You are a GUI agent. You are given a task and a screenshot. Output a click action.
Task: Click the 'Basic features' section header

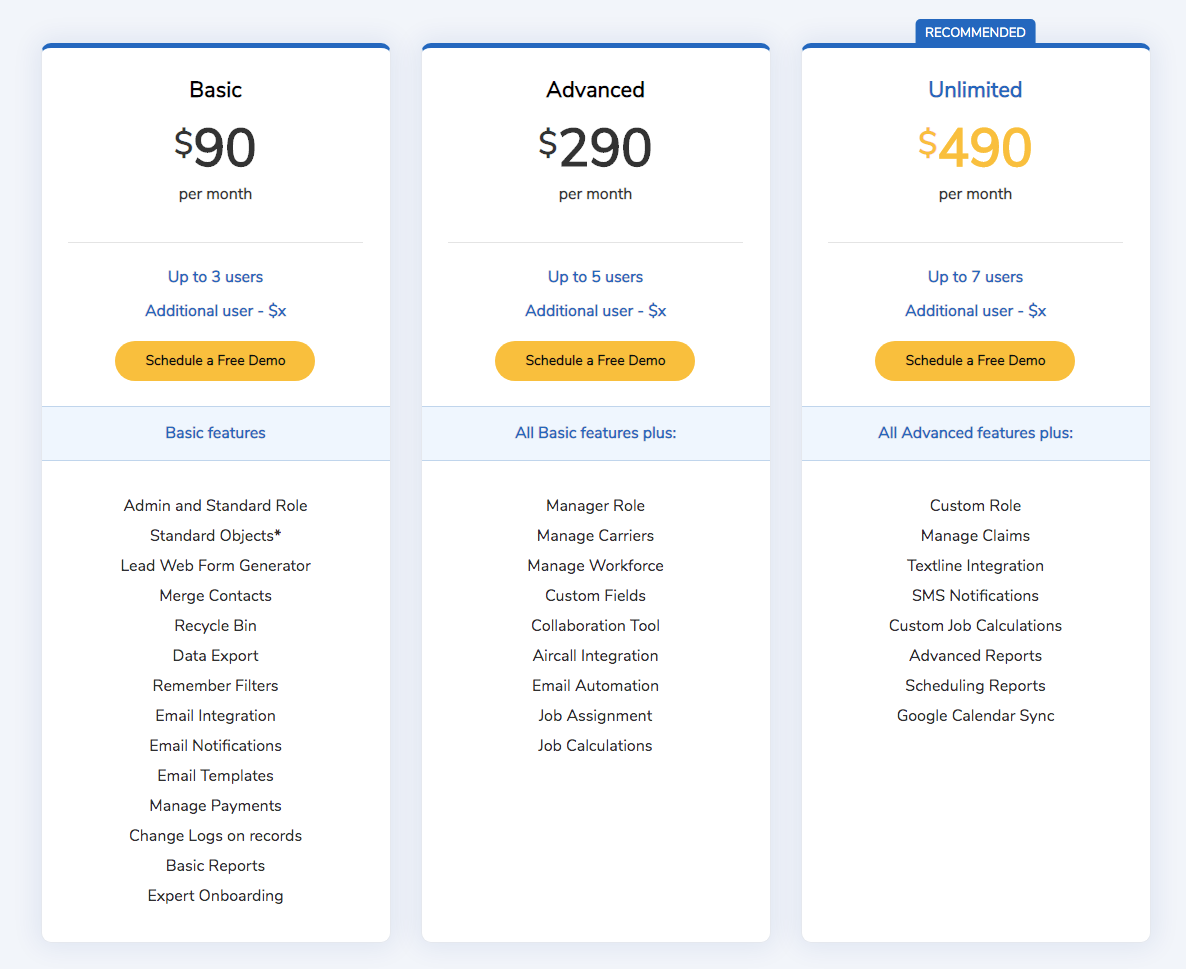click(x=215, y=433)
